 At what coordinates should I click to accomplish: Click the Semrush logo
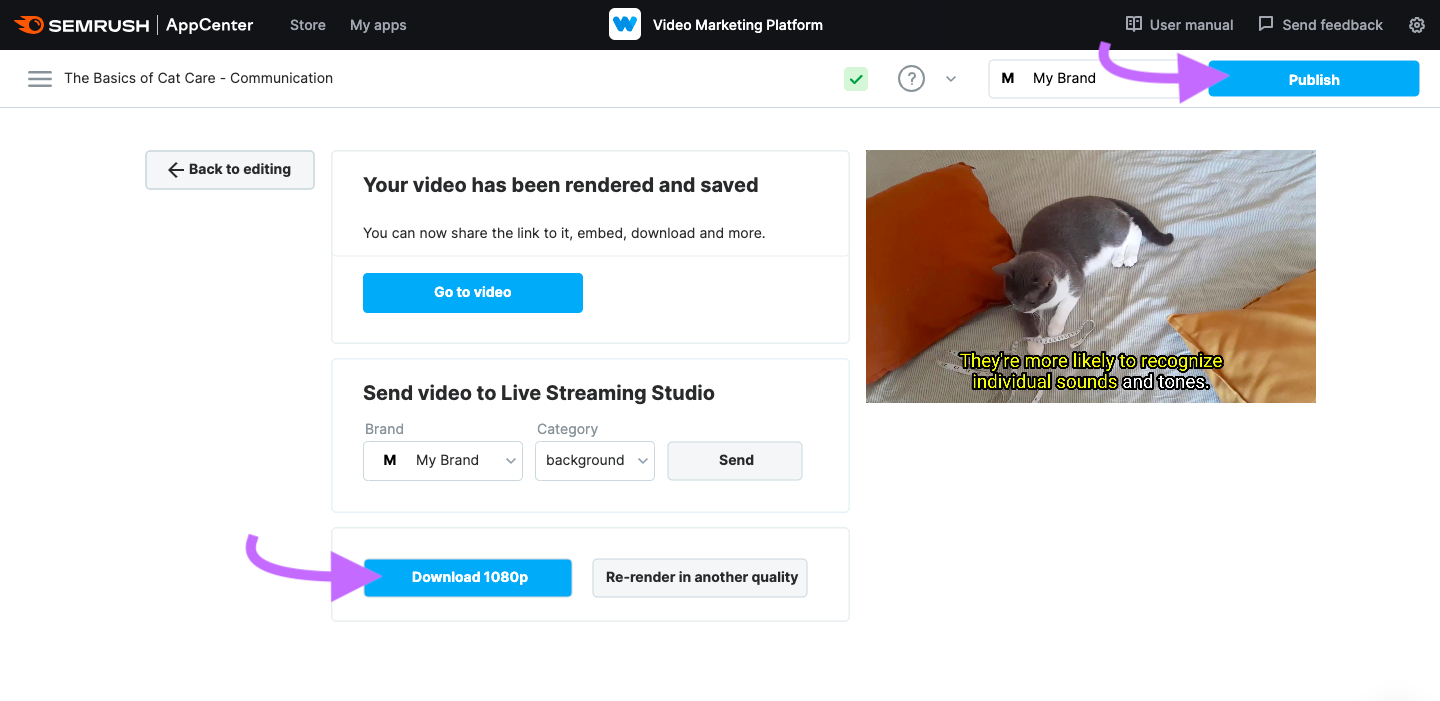point(82,25)
